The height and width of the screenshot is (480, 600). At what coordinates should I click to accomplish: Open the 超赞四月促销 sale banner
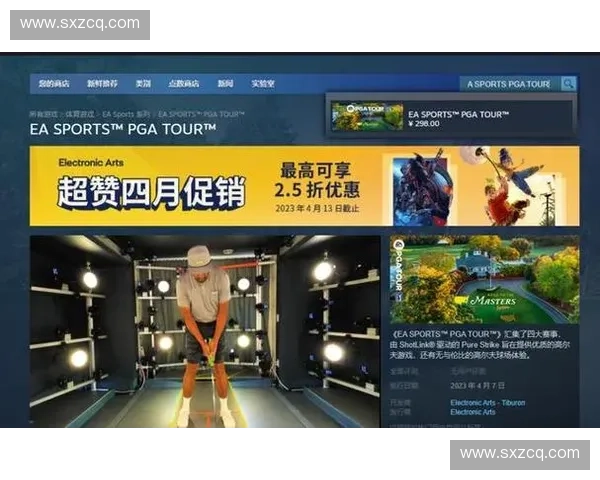pos(305,186)
